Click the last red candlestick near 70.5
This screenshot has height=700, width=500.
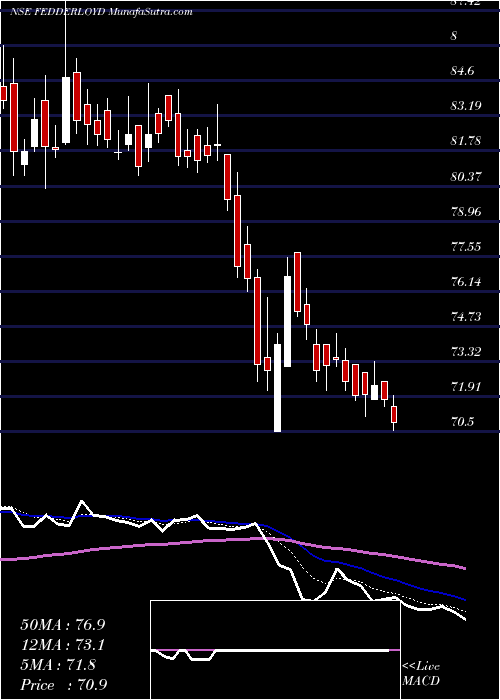[394, 414]
